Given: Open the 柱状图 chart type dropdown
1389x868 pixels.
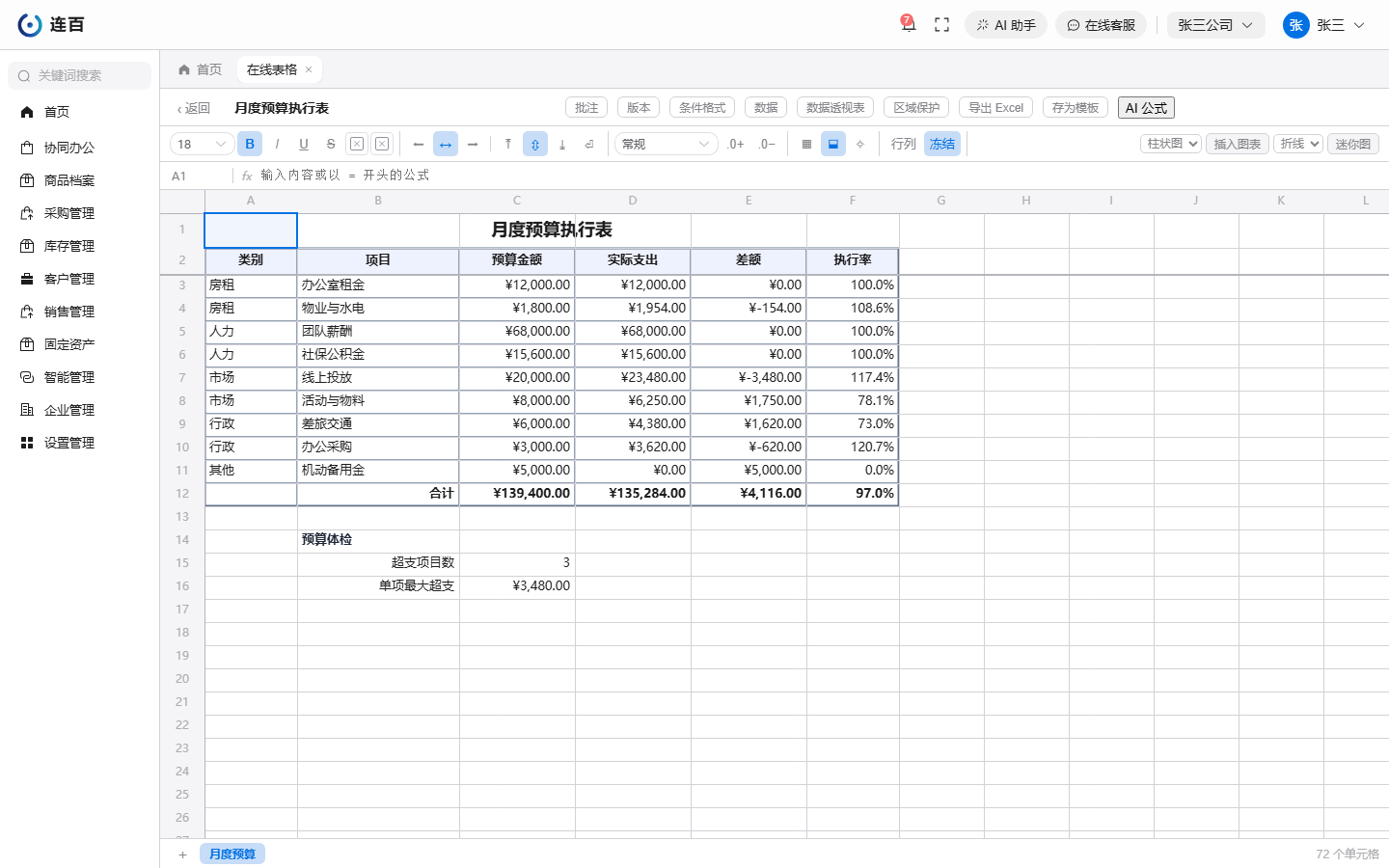Looking at the screenshot, I should 1171,144.
